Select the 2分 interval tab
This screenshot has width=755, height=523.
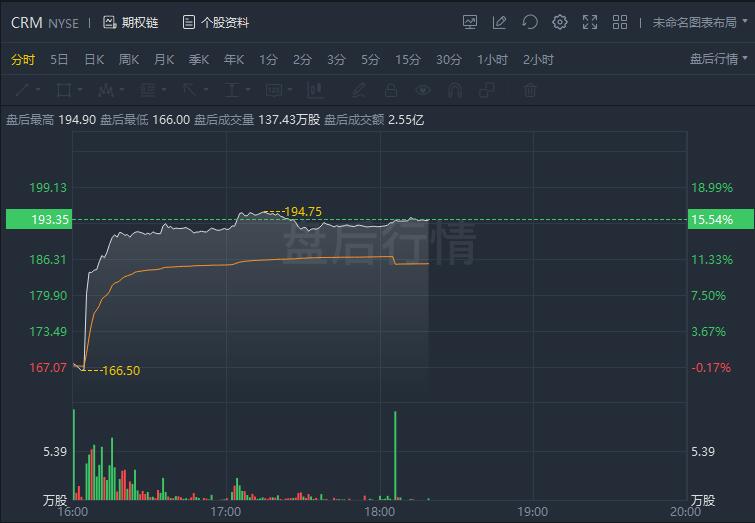click(302, 60)
